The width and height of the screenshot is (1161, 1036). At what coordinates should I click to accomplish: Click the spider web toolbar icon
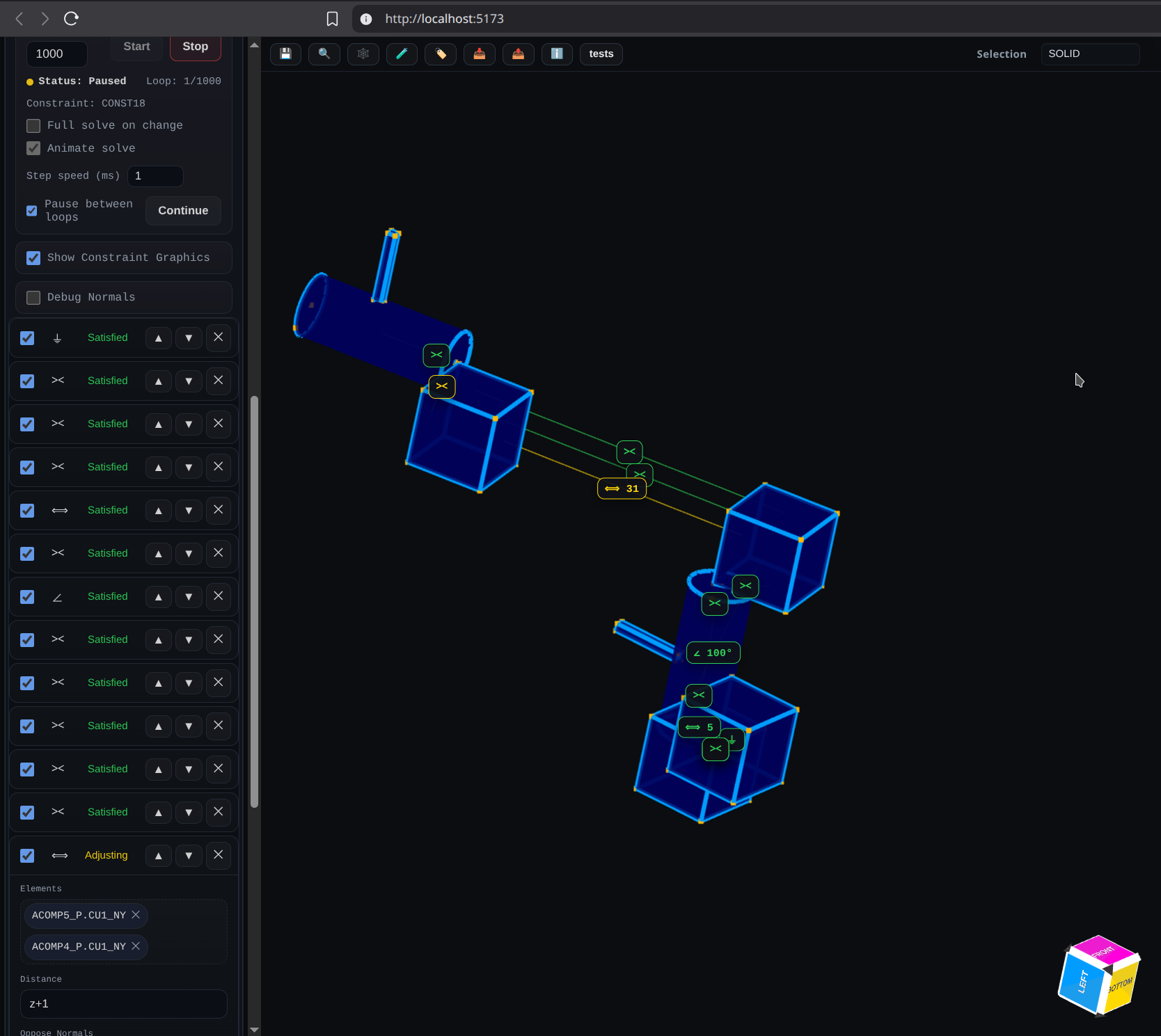(x=363, y=54)
